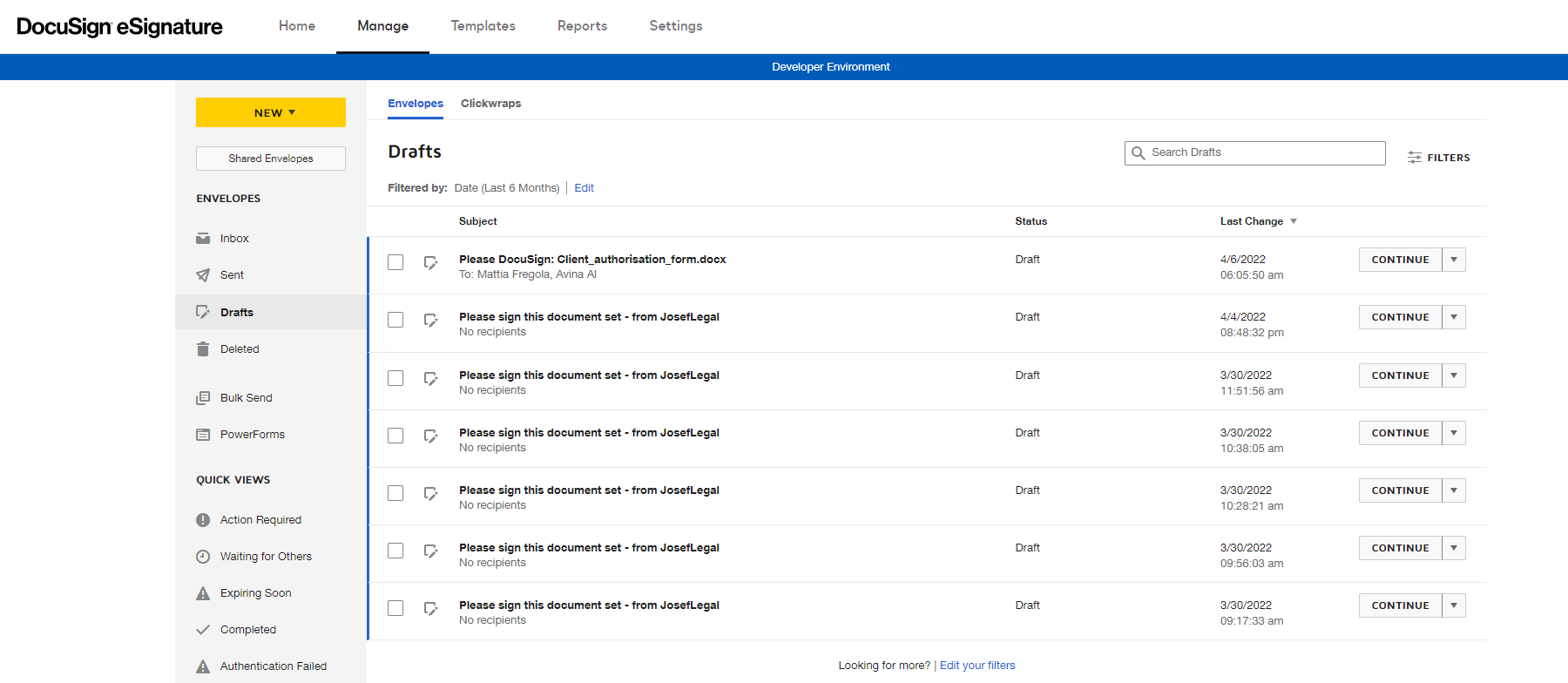Viewport: 1568px width, 683px height.
Task: Sort by the Subject column header
Action: 478,221
